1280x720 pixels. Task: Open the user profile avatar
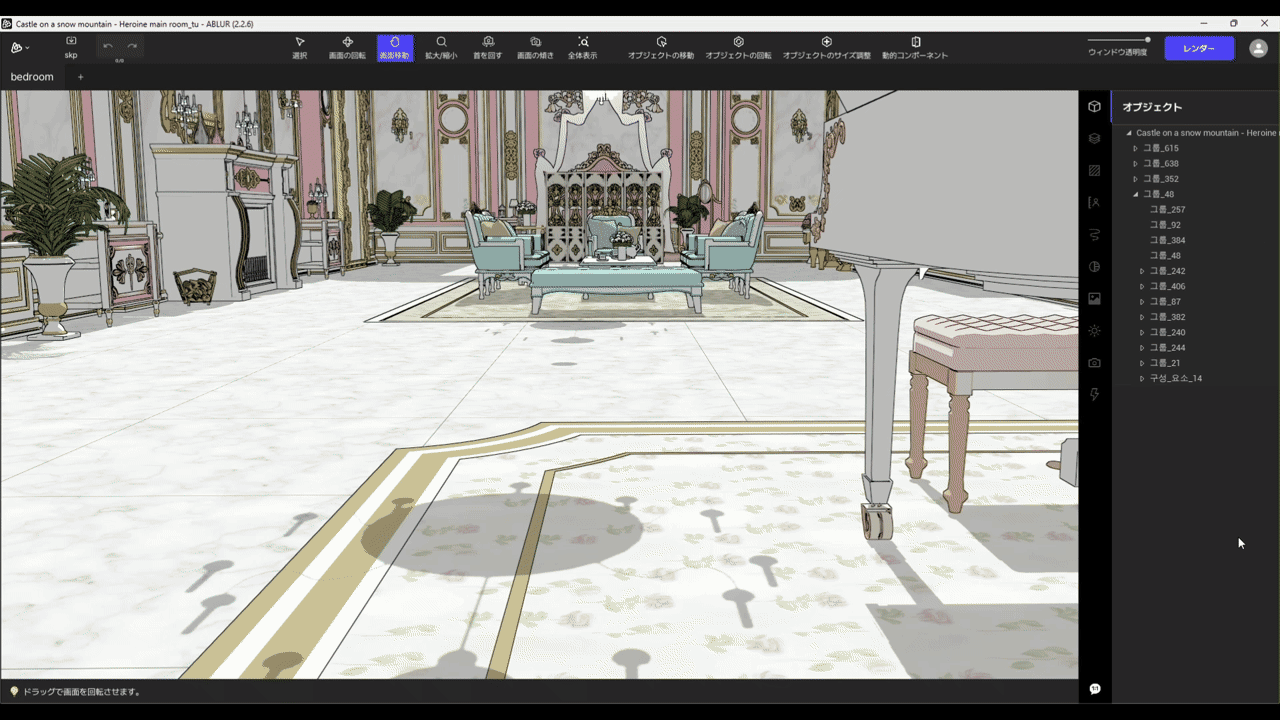tap(1258, 48)
